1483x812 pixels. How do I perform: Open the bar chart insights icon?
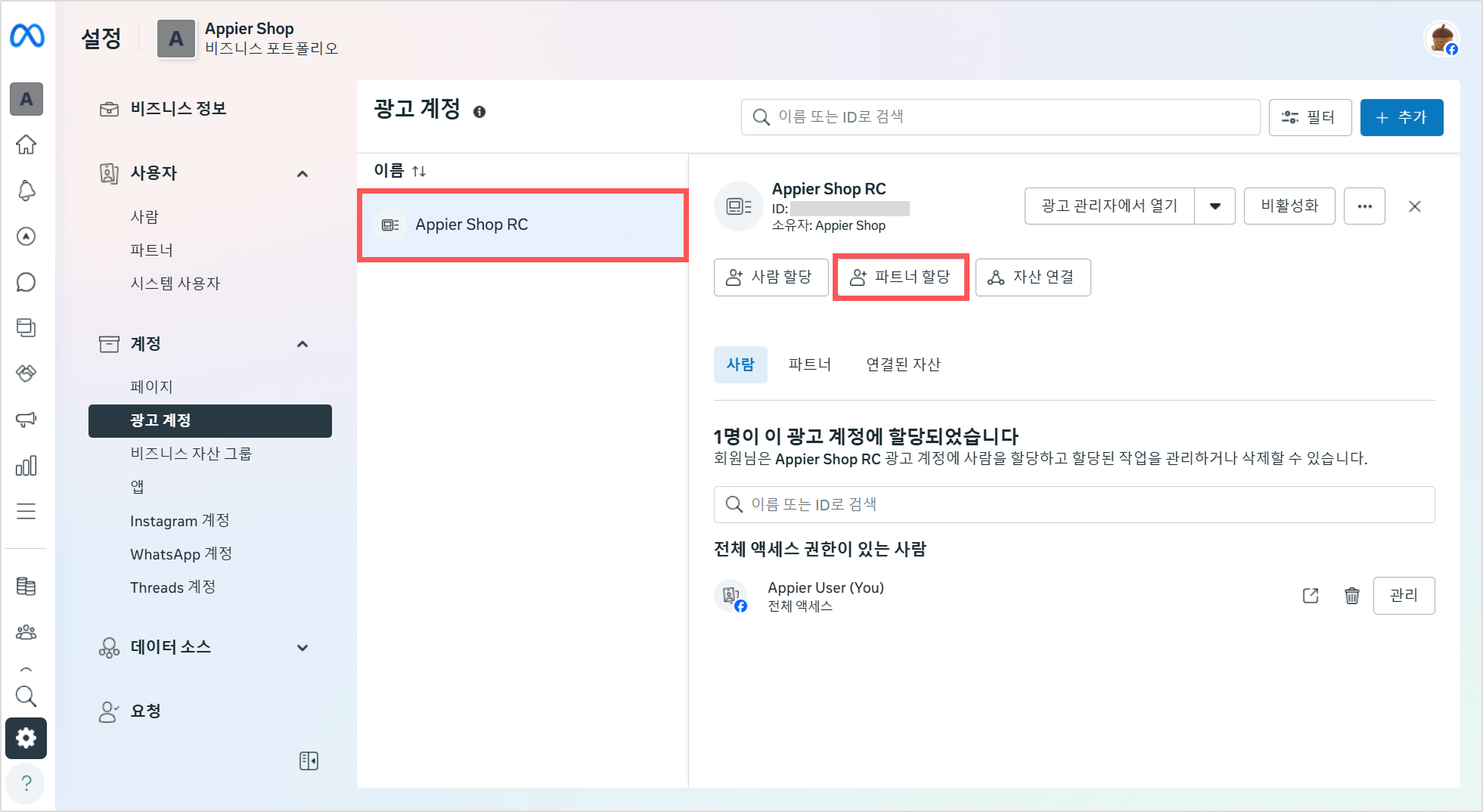(26, 465)
